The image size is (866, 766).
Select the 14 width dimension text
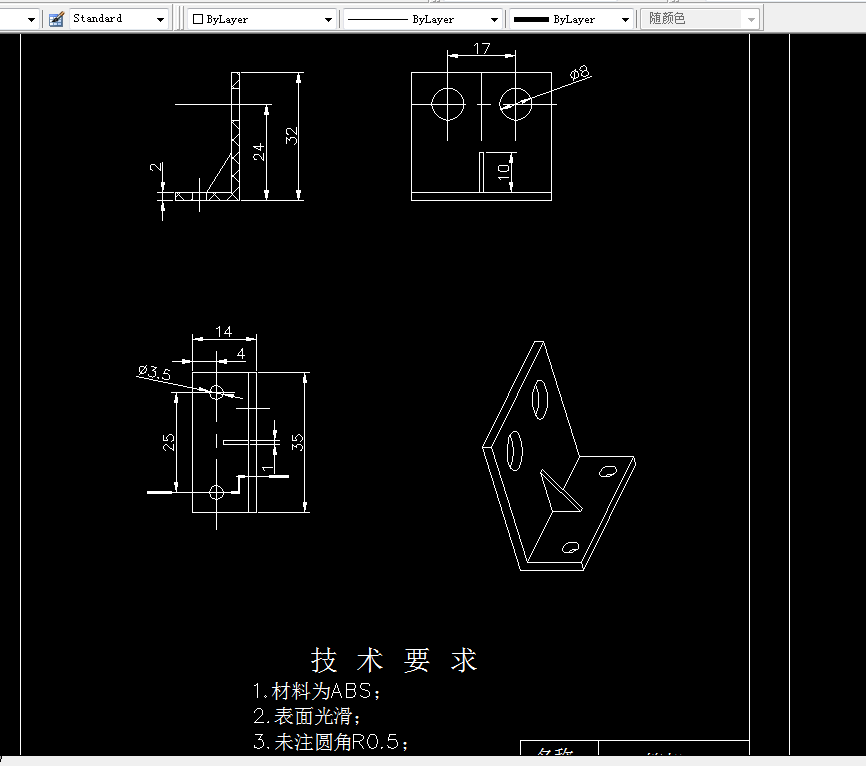coord(224,331)
